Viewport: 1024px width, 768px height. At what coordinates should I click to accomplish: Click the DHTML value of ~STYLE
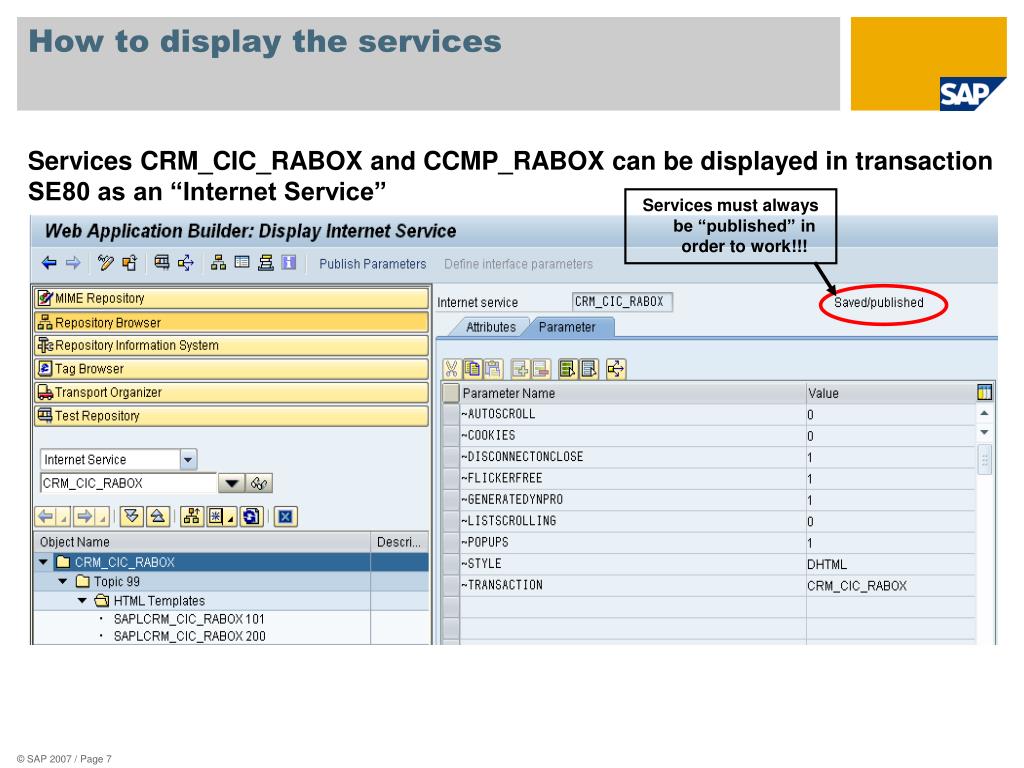coord(827,564)
